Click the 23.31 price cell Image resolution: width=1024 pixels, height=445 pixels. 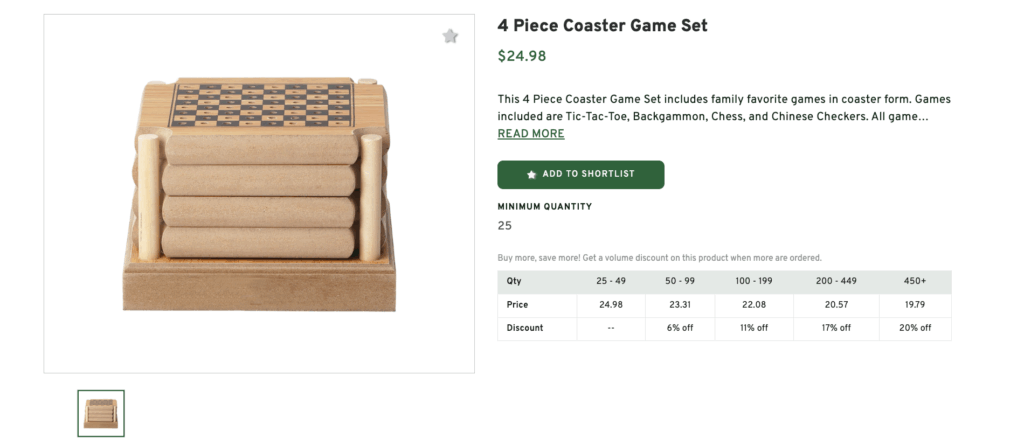tap(680, 304)
